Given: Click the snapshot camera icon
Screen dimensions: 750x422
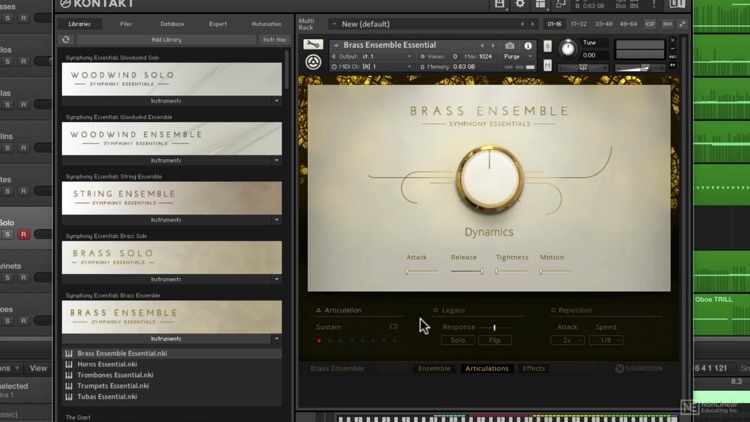Looking at the screenshot, I should point(510,46).
